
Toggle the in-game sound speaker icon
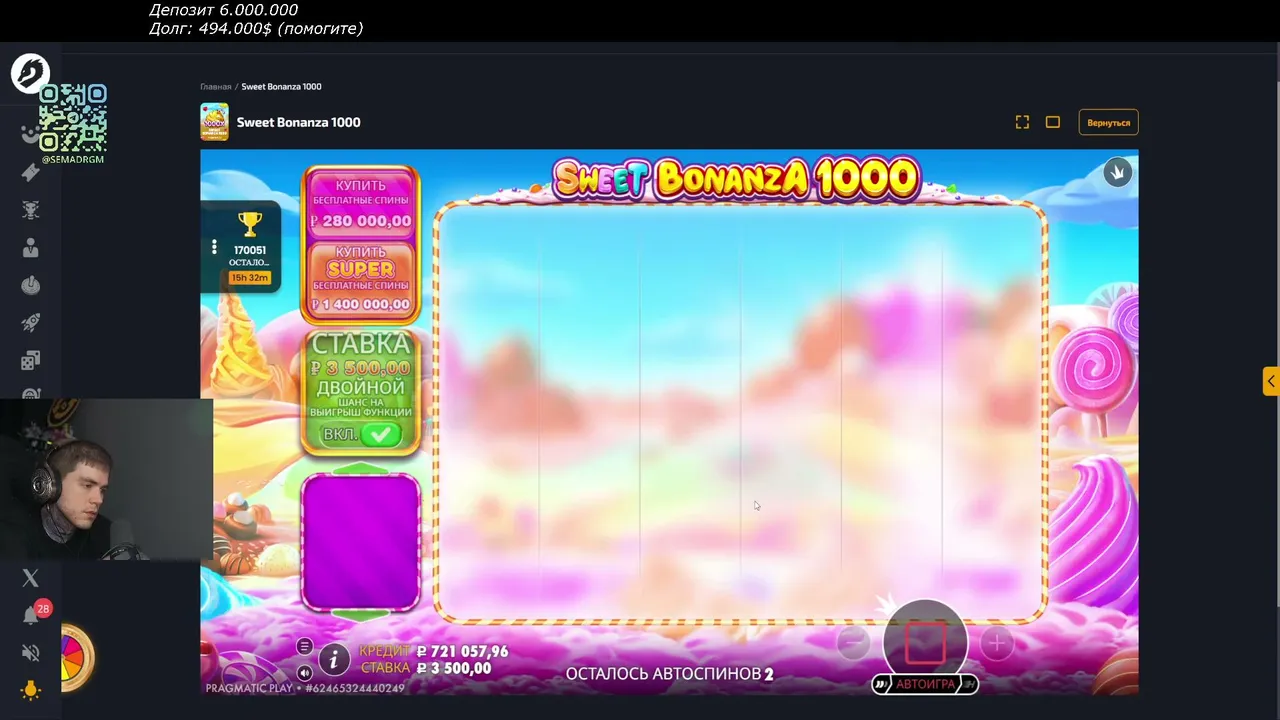coord(305,672)
